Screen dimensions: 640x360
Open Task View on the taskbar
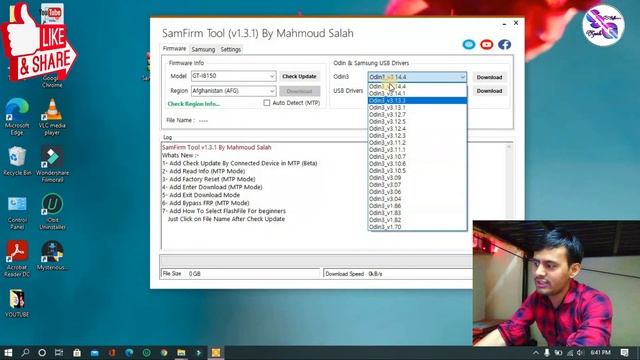pyautogui.click(x=59, y=353)
